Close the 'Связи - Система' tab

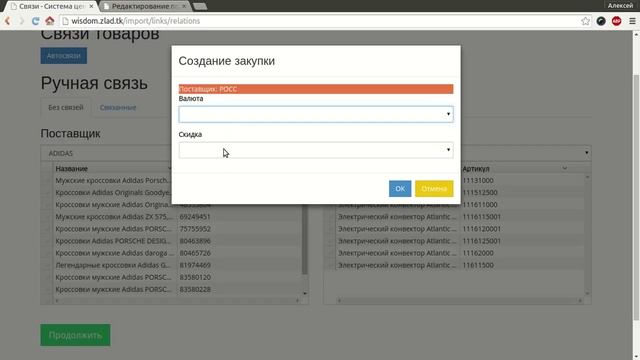click(91, 7)
